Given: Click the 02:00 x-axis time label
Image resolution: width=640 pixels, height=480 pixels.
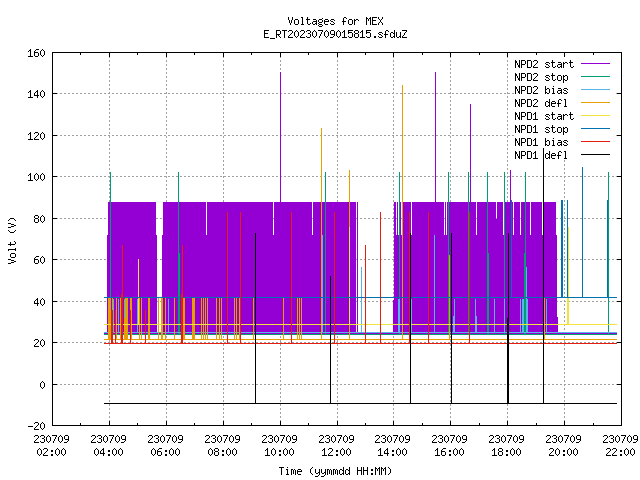Looking at the screenshot, I should pos(51,452).
